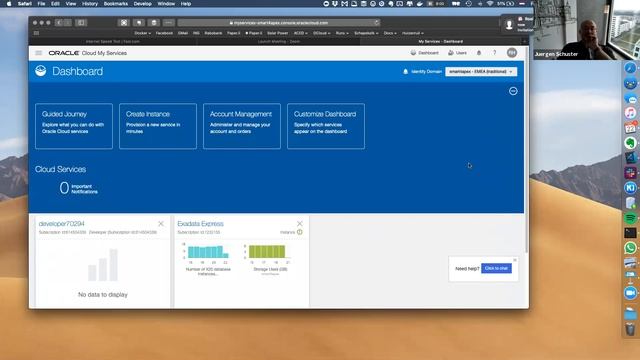
Task: Open the Develop menu
Action: click(142, 4)
